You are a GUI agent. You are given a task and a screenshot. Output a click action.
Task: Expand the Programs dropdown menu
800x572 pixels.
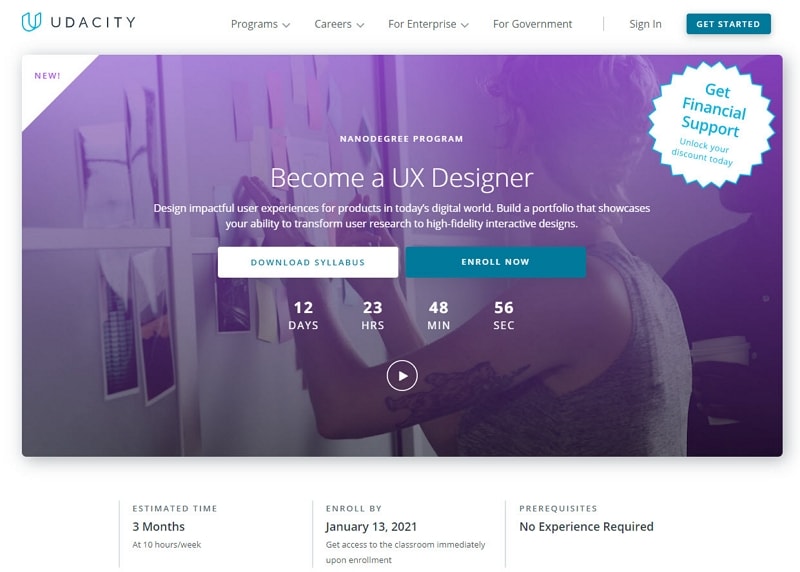click(x=260, y=24)
